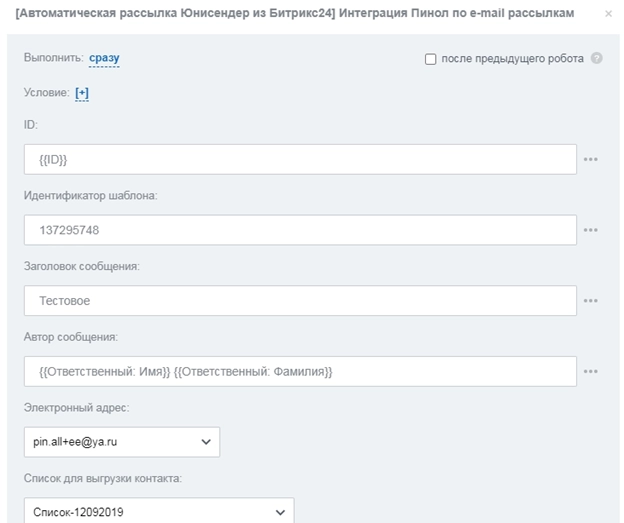Click the template identifier field 137295748
The width and height of the screenshot is (624, 523).
pyautogui.click(x=300, y=230)
